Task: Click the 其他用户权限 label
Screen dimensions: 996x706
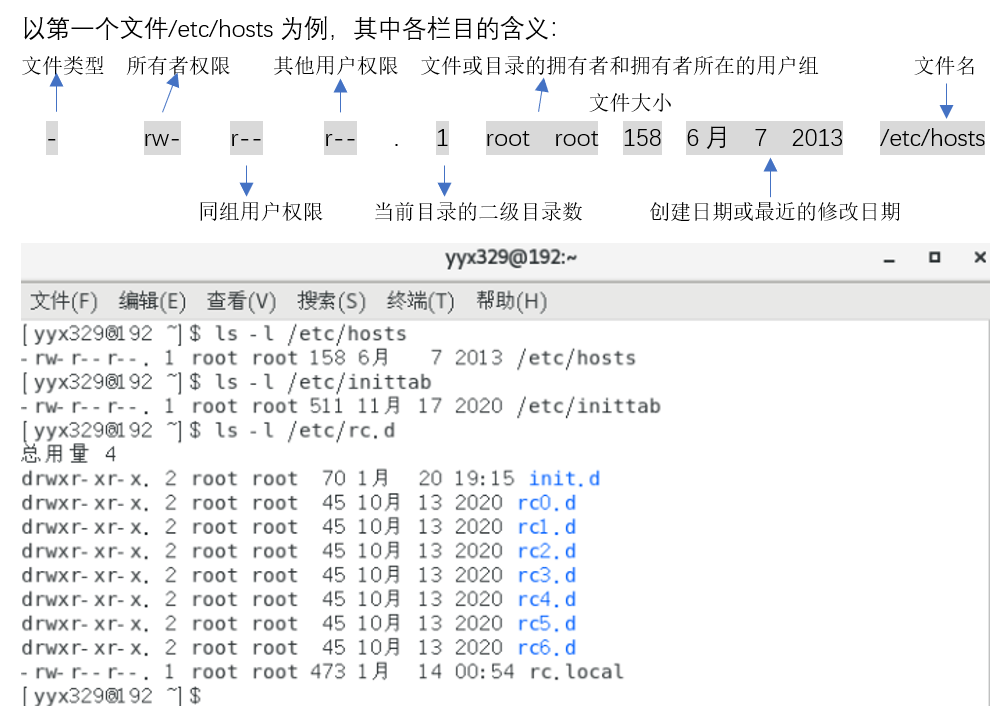Action: click(x=336, y=65)
